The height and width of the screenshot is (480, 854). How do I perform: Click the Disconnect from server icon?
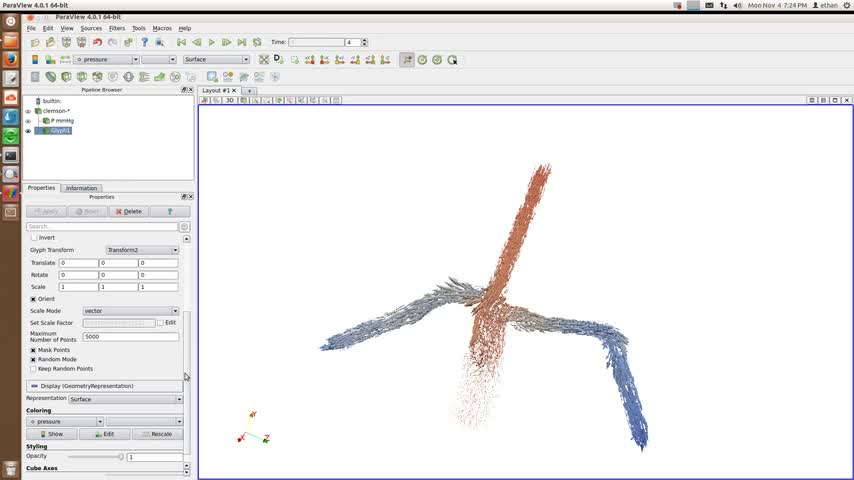pos(81,42)
